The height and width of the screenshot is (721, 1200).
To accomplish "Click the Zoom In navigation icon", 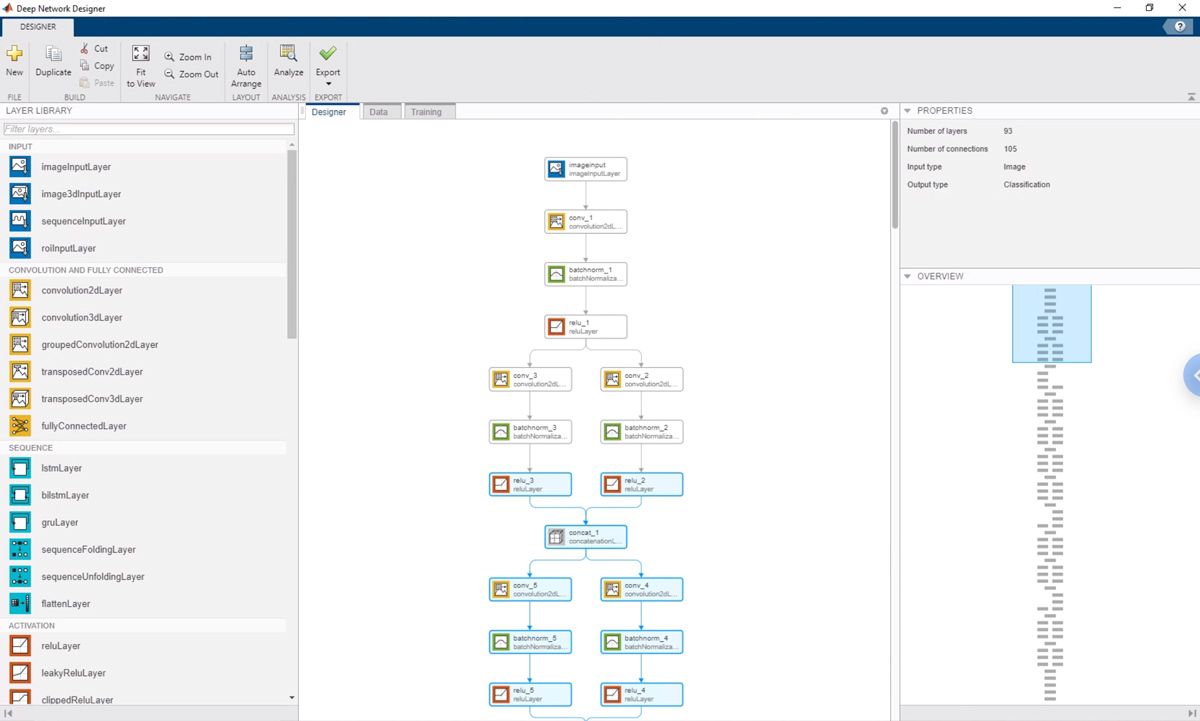I will 189,56.
